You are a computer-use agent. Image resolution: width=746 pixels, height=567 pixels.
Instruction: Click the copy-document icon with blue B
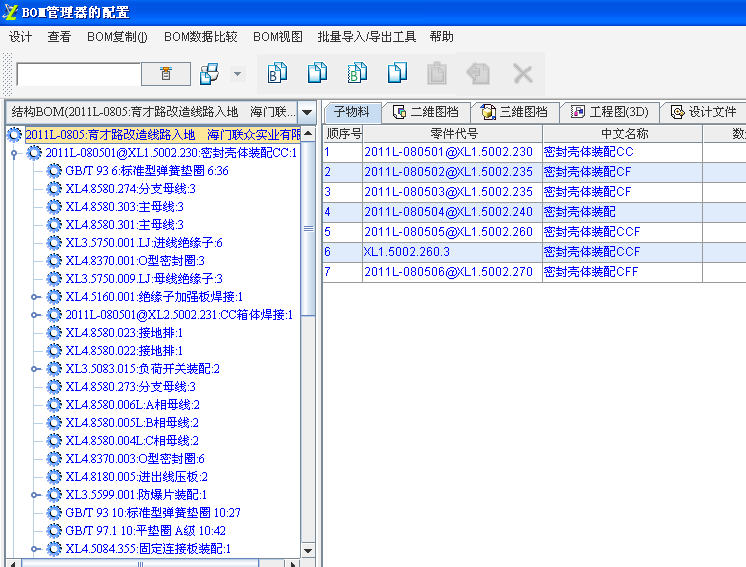click(x=277, y=73)
